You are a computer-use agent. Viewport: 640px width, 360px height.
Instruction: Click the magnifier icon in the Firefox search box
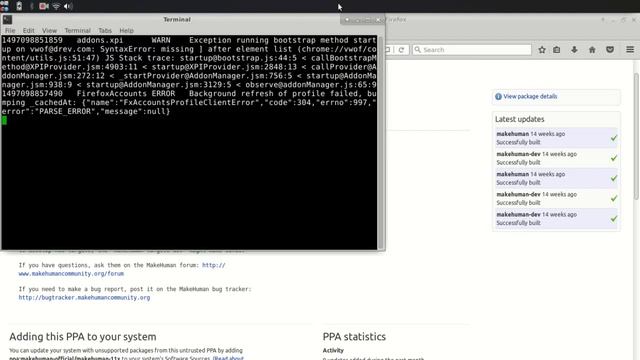[418, 50]
